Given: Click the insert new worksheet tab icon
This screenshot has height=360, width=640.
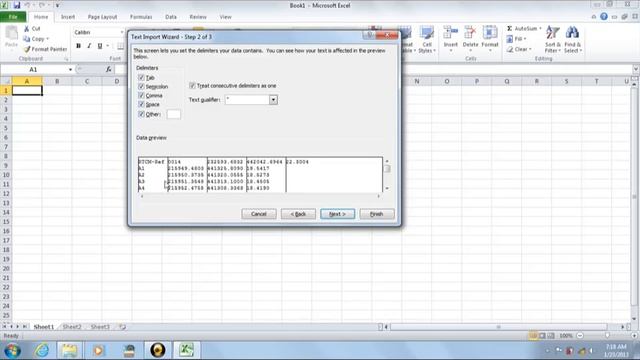Looking at the screenshot, I should [122, 327].
